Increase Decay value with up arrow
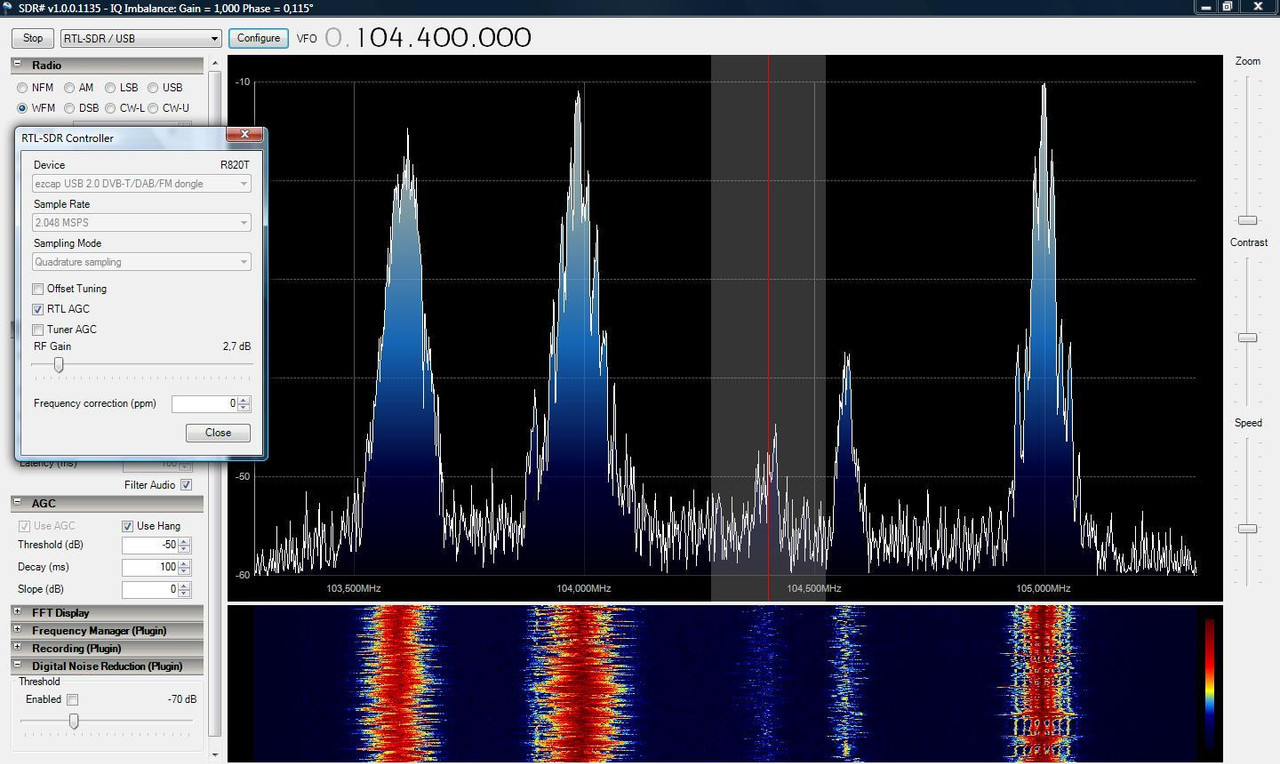Screen dimensions: 1280x764 click(x=184, y=564)
